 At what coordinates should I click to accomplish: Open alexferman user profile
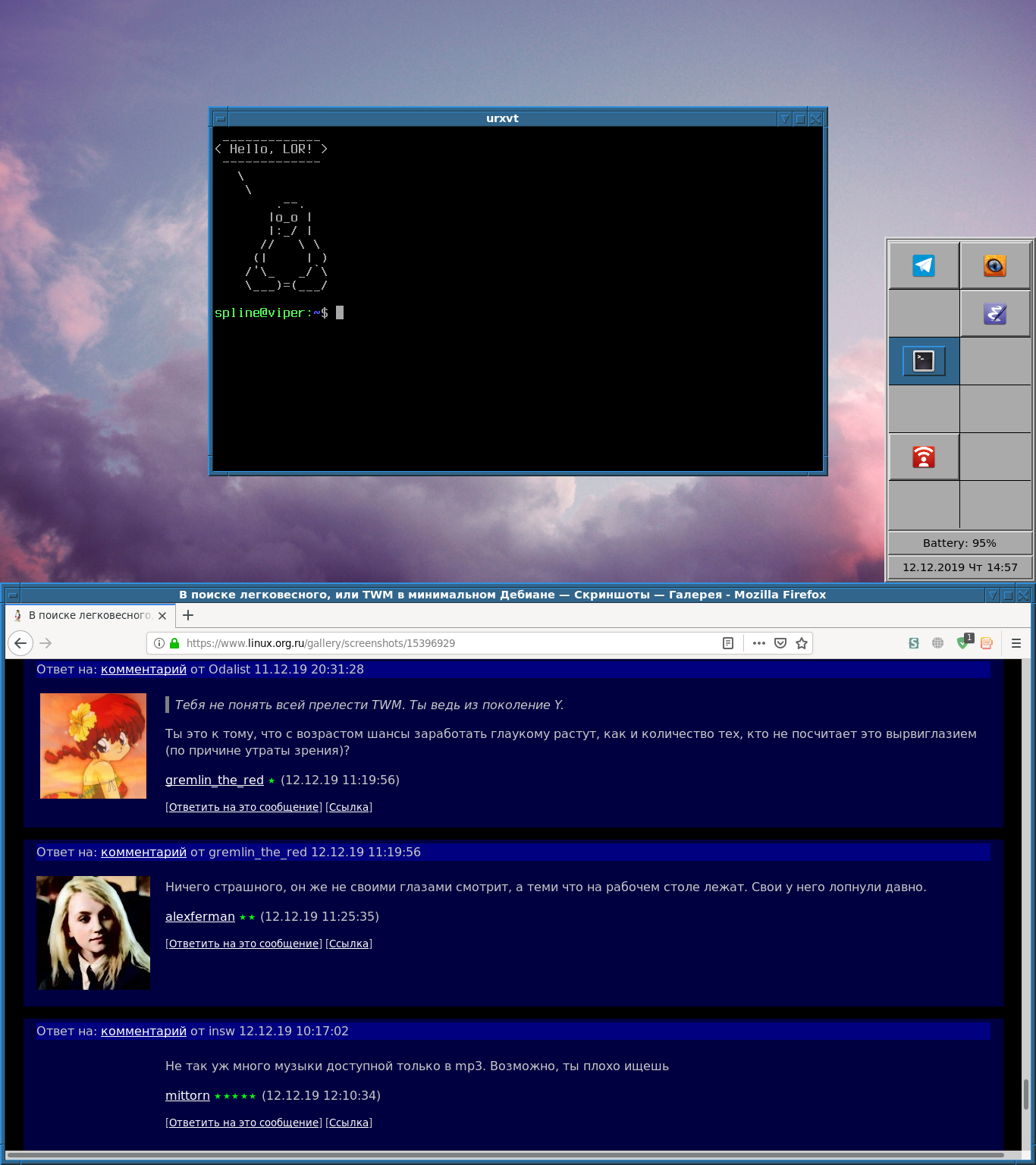point(200,916)
